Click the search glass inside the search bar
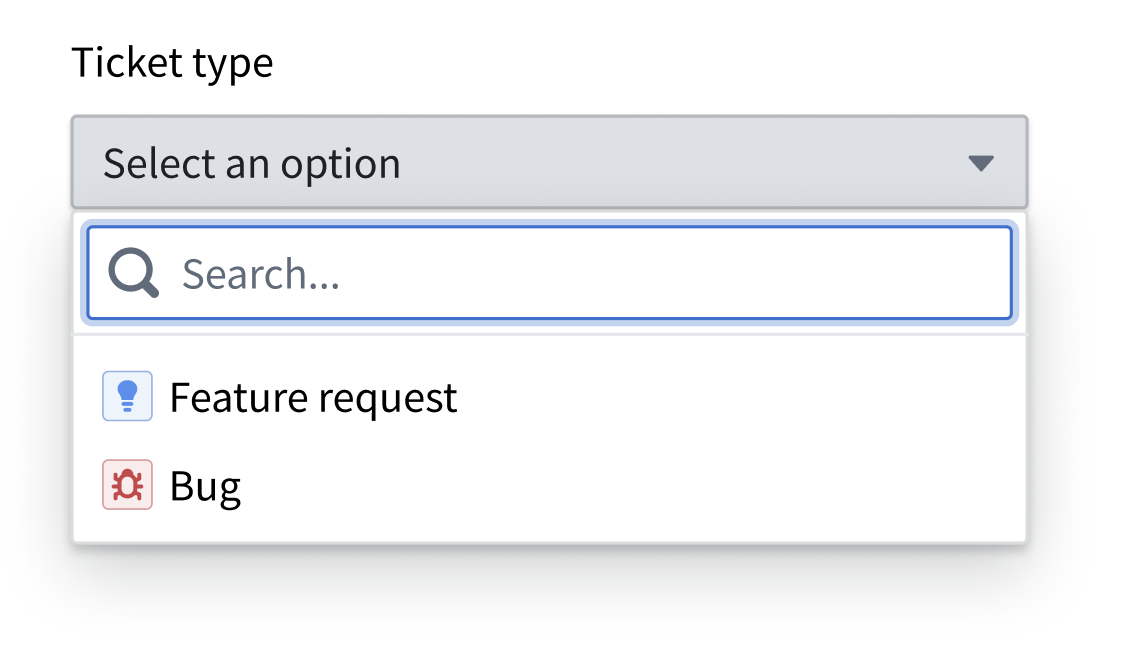 click(132, 271)
